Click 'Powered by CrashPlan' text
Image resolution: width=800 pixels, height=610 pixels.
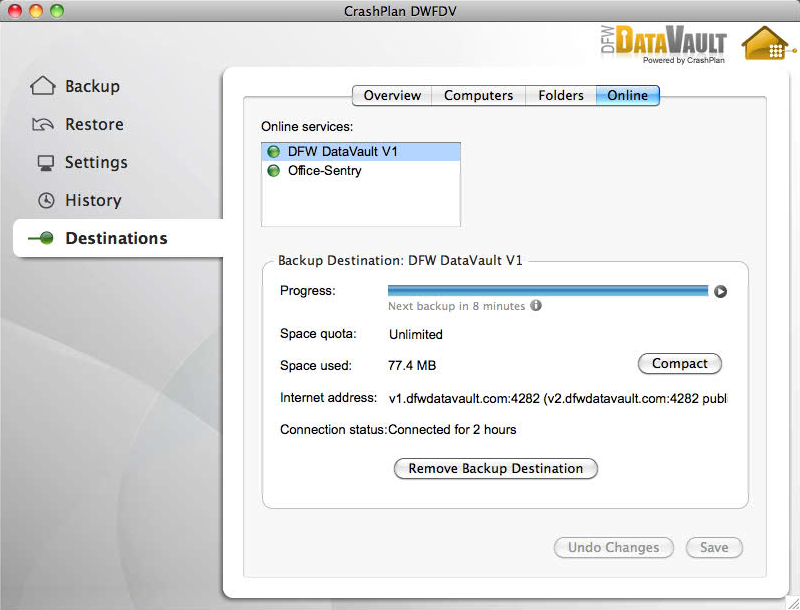coord(684,60)
